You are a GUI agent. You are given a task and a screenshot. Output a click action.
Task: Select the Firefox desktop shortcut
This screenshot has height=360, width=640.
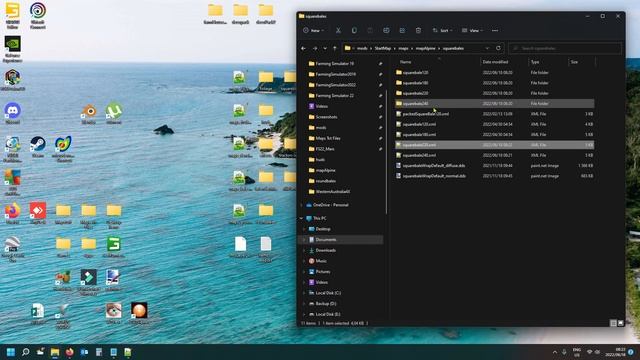[x=12, y=213]
